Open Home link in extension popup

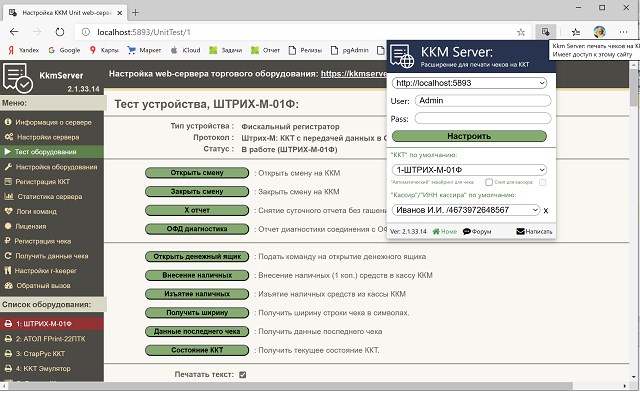coord(444,231)
